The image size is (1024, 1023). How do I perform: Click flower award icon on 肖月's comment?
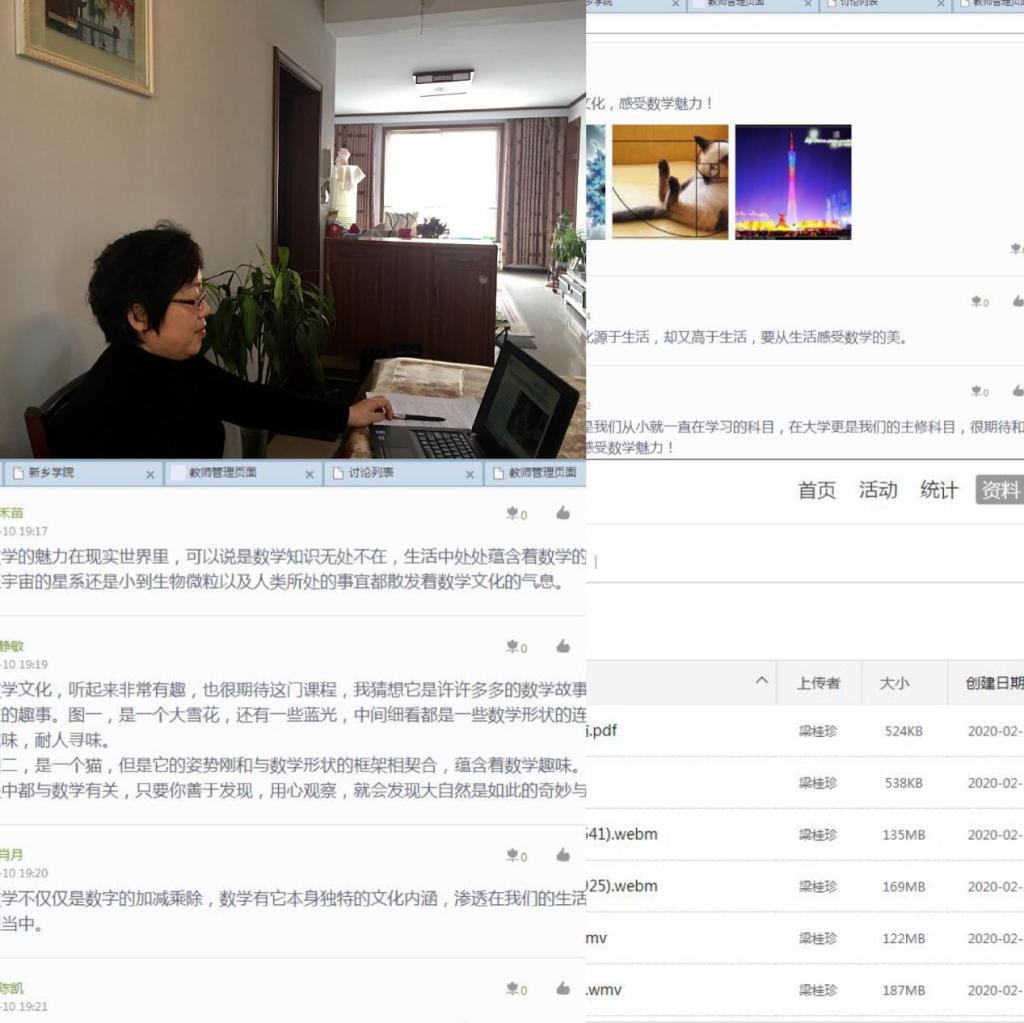(x=514, y=856)
